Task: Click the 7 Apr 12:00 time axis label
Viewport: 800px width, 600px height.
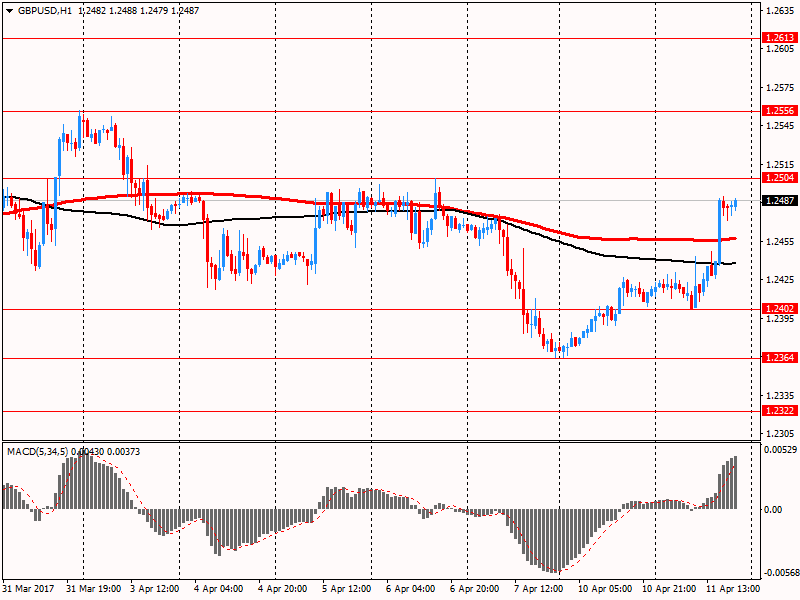Action: click(539, 589)
